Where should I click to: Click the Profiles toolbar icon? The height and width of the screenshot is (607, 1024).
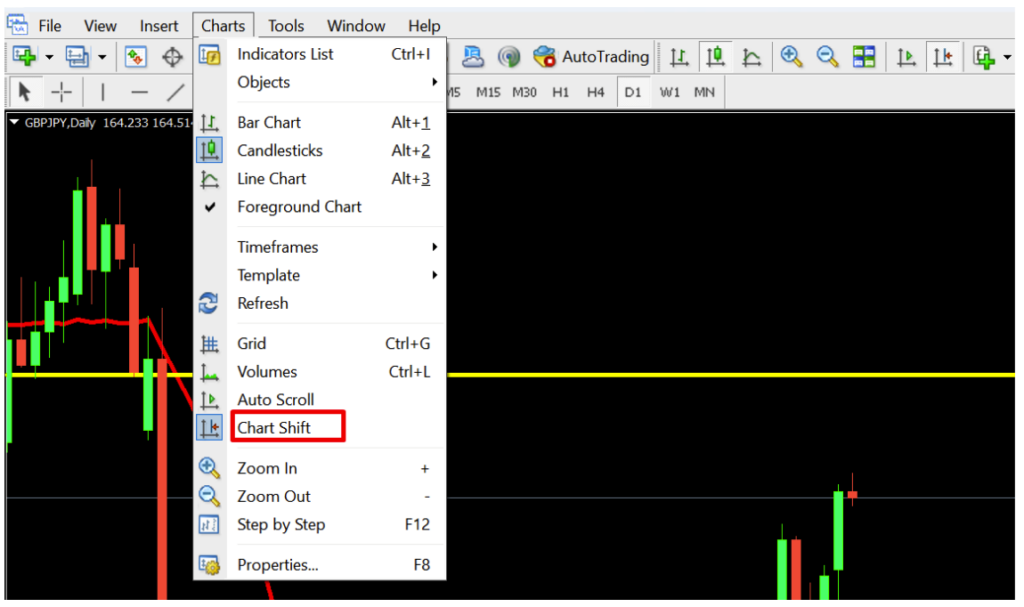click(x=77, y=57)
